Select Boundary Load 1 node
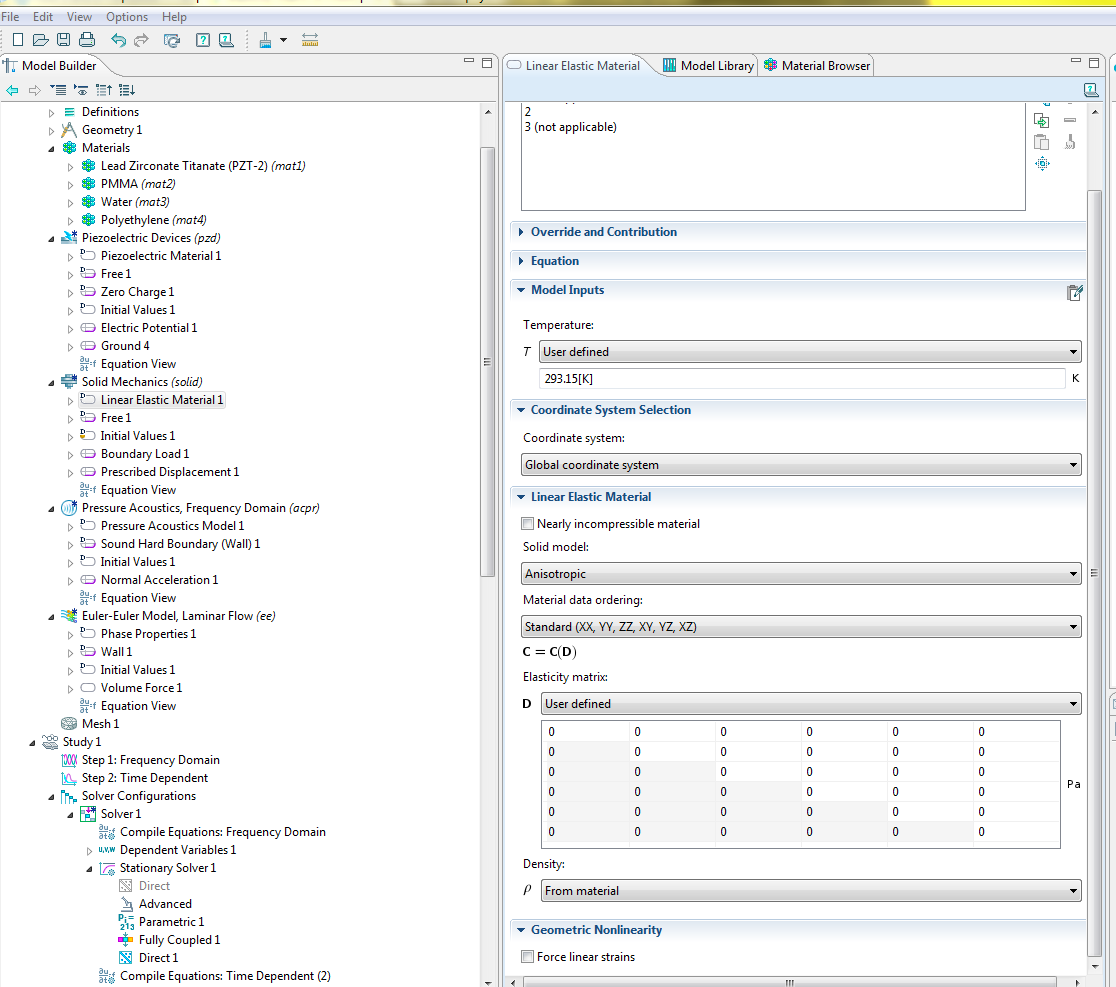 (144, 454)
